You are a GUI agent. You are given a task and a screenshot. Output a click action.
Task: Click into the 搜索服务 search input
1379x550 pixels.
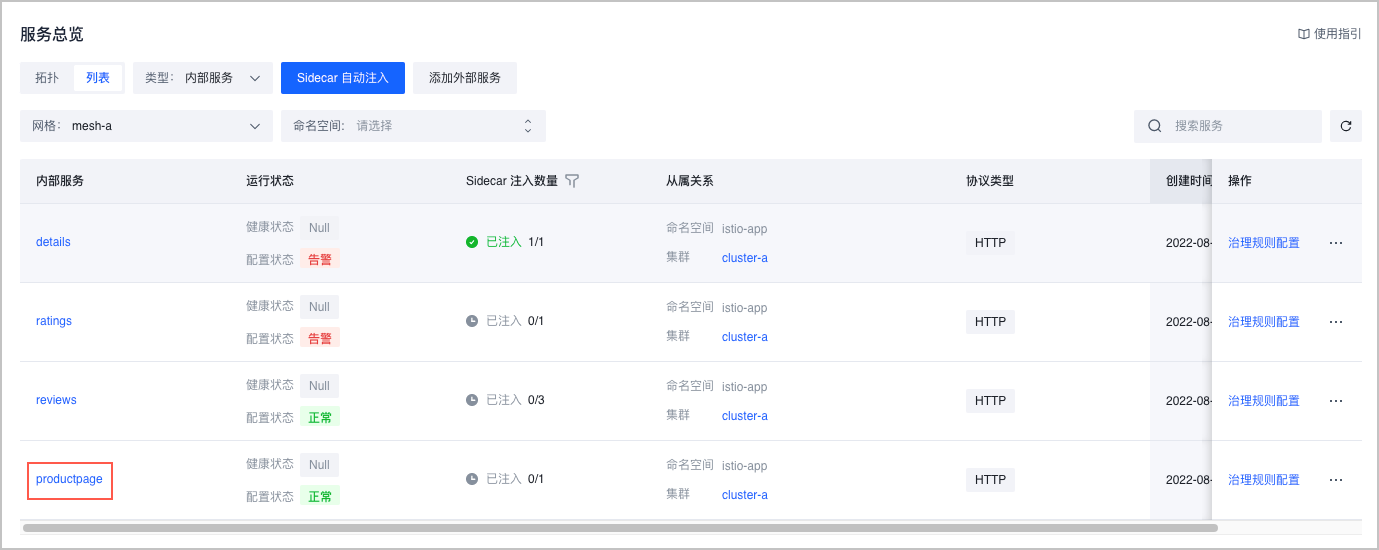tap(1240, 126)
